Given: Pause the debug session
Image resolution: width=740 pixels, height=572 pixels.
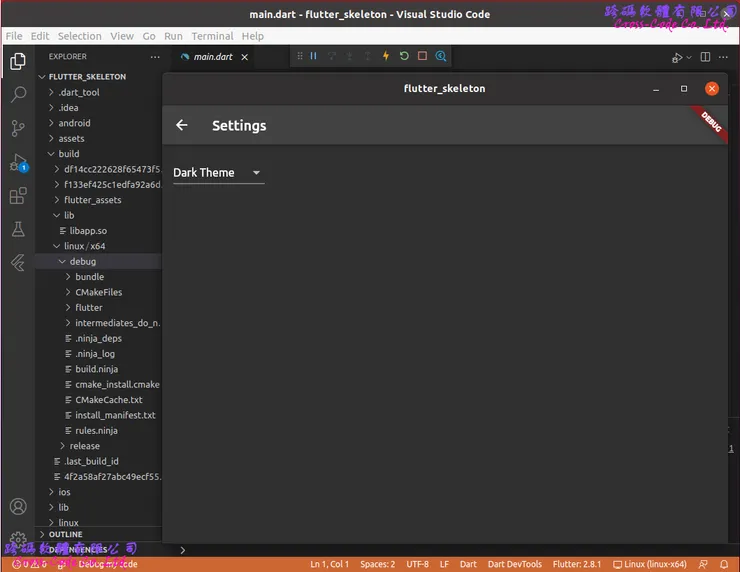Looking at the screenshot, I should coord(313,56).
